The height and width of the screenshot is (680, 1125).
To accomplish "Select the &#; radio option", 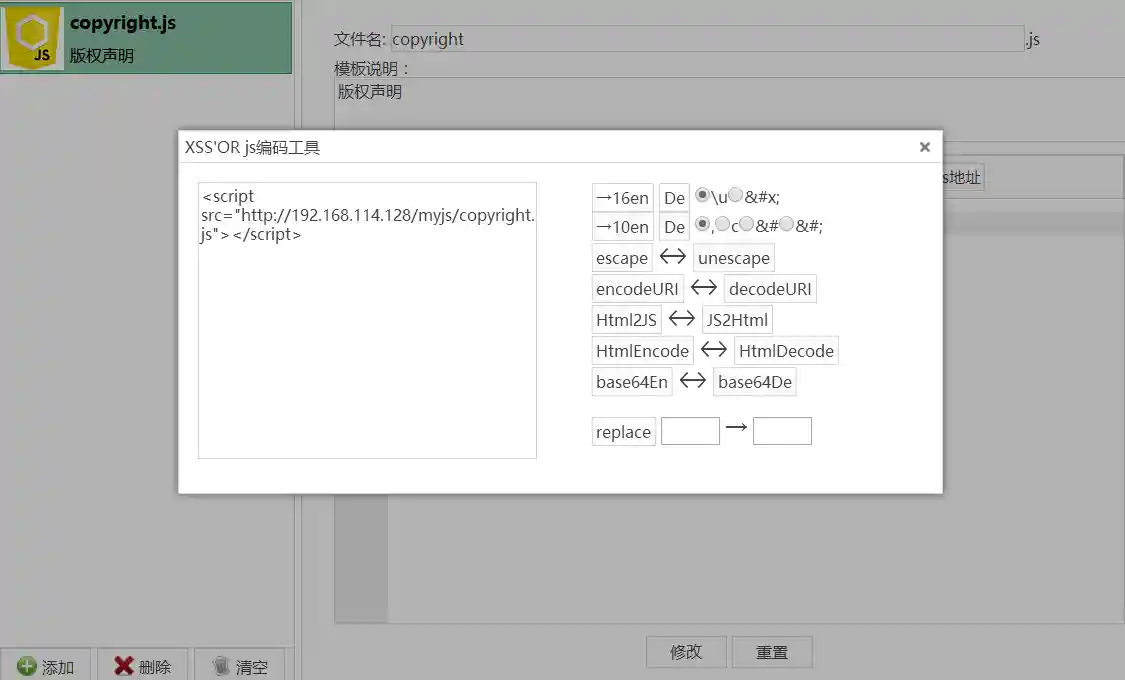I will [x=786, y=224].
